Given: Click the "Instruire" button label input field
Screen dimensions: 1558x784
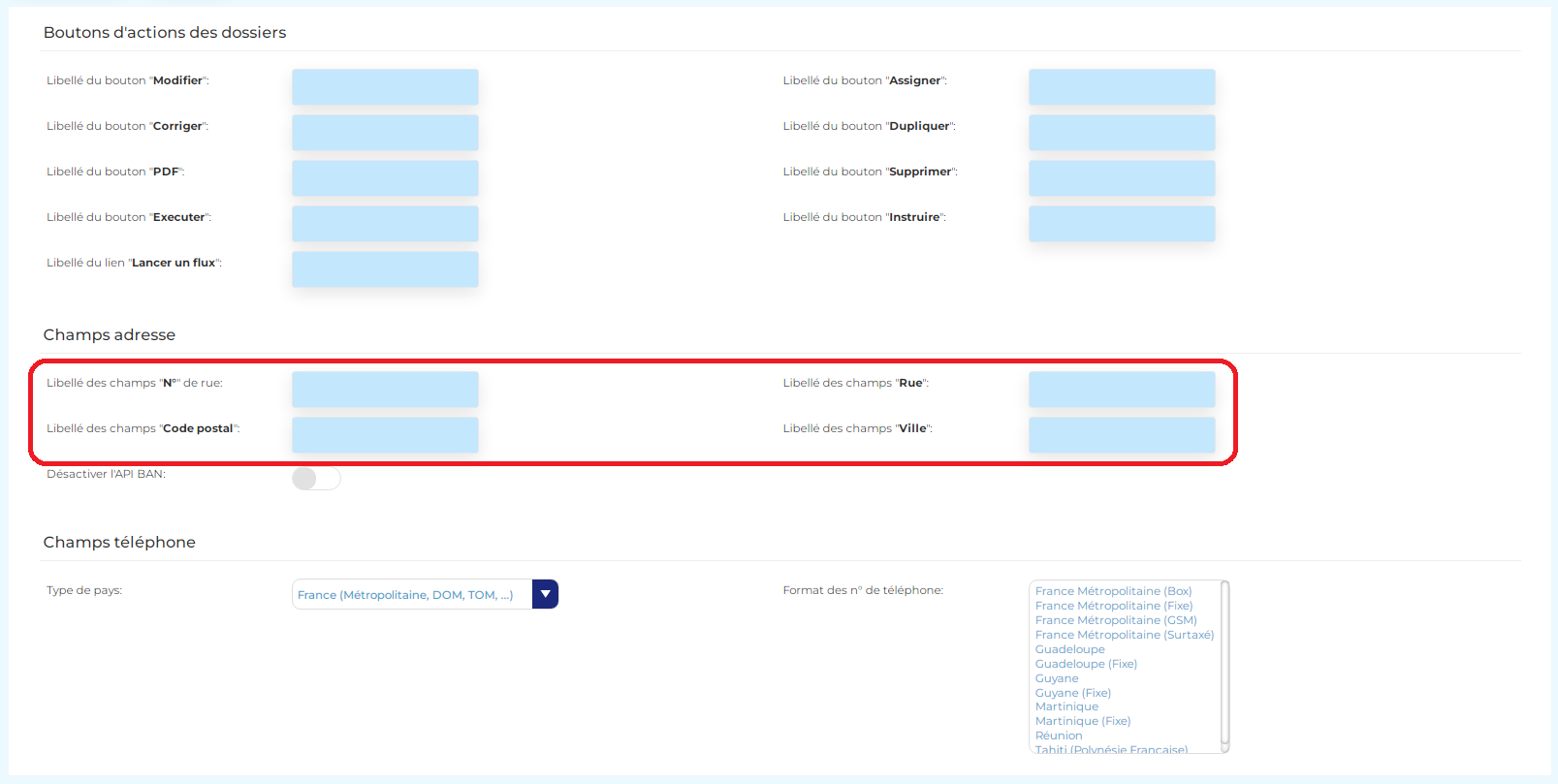Looking at the screenshot, I should (x=1122, y=223).
